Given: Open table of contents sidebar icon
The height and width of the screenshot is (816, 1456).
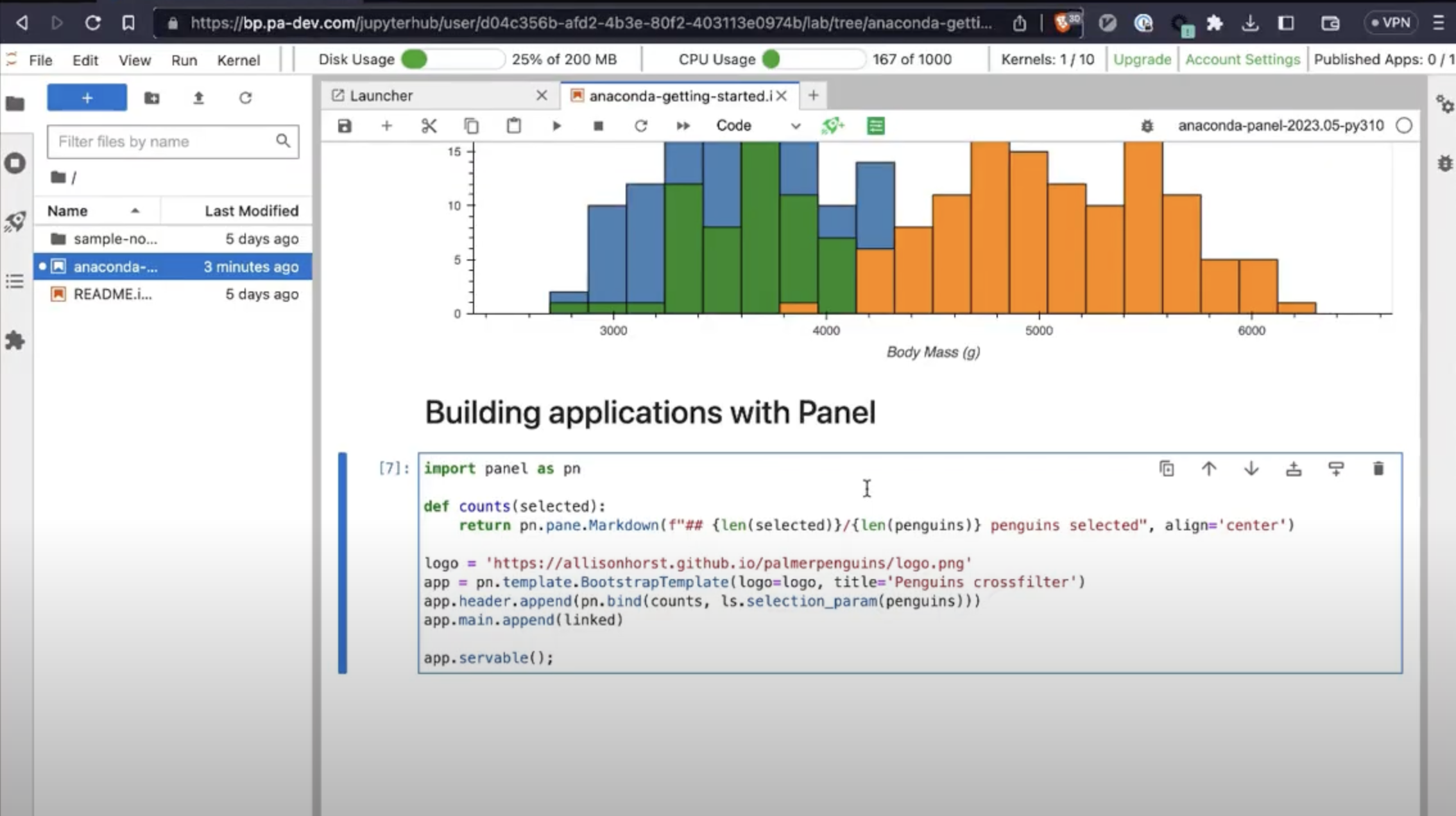Looking at the screenshot, I should [x=15, y=281].
